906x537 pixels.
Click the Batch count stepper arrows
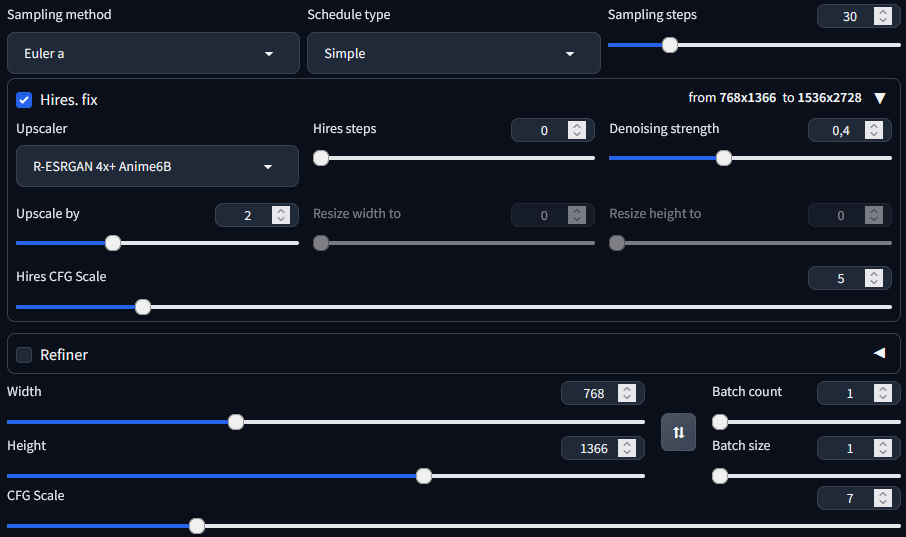coord(883,393)
